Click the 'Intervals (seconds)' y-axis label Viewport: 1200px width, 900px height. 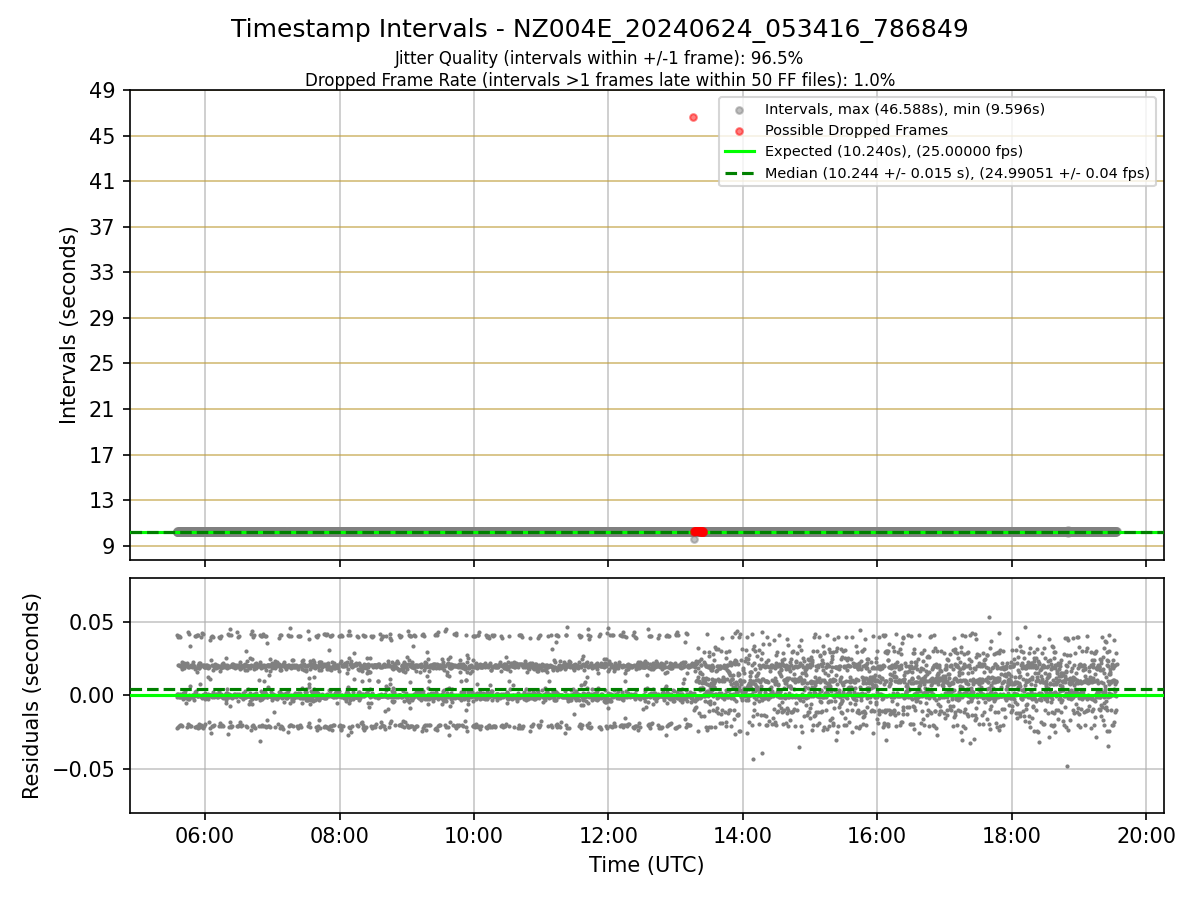coord(68,325)
